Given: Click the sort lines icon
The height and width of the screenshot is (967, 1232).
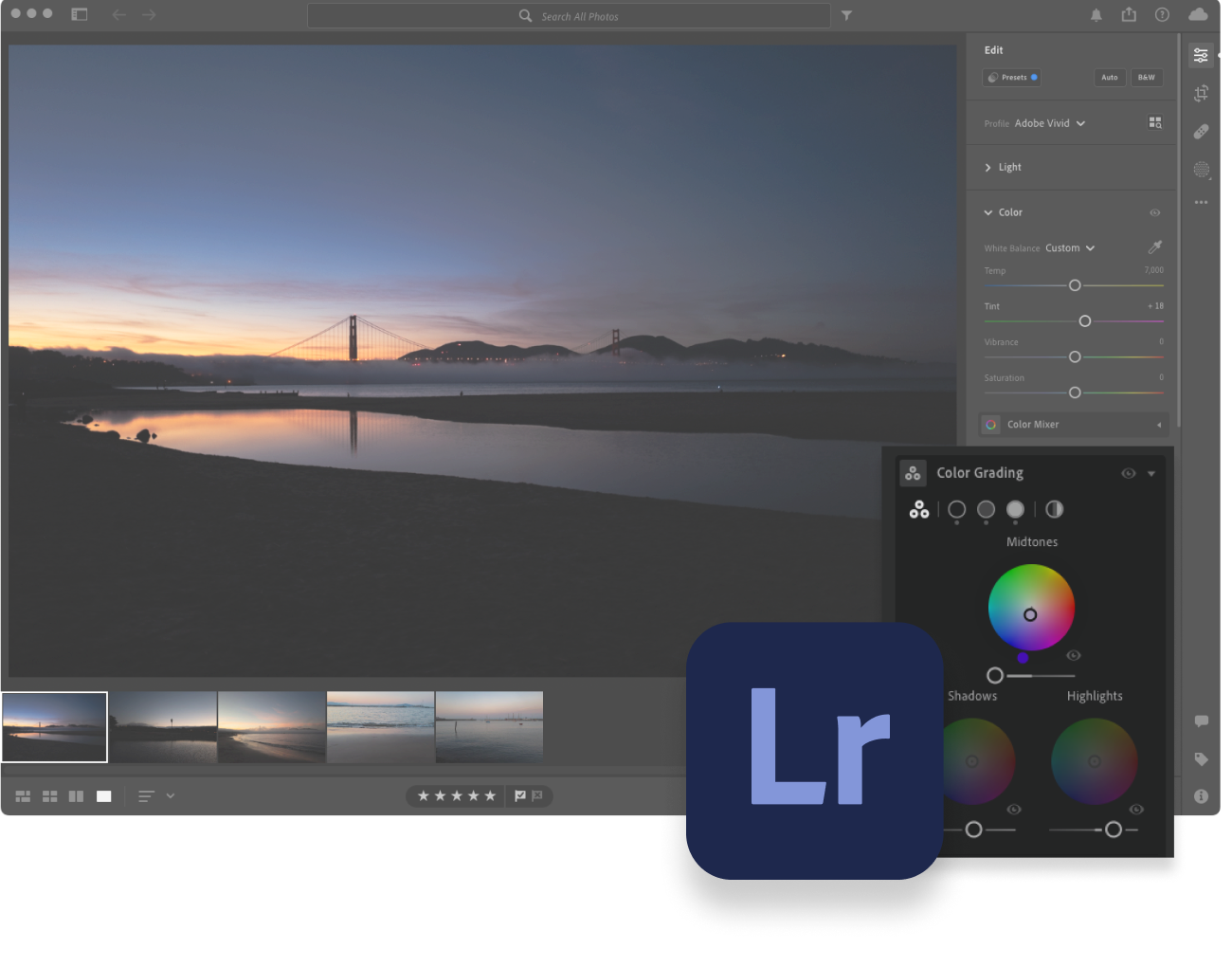Looking at the screenshot, I should pyautogui.click(x=146, y=796).
